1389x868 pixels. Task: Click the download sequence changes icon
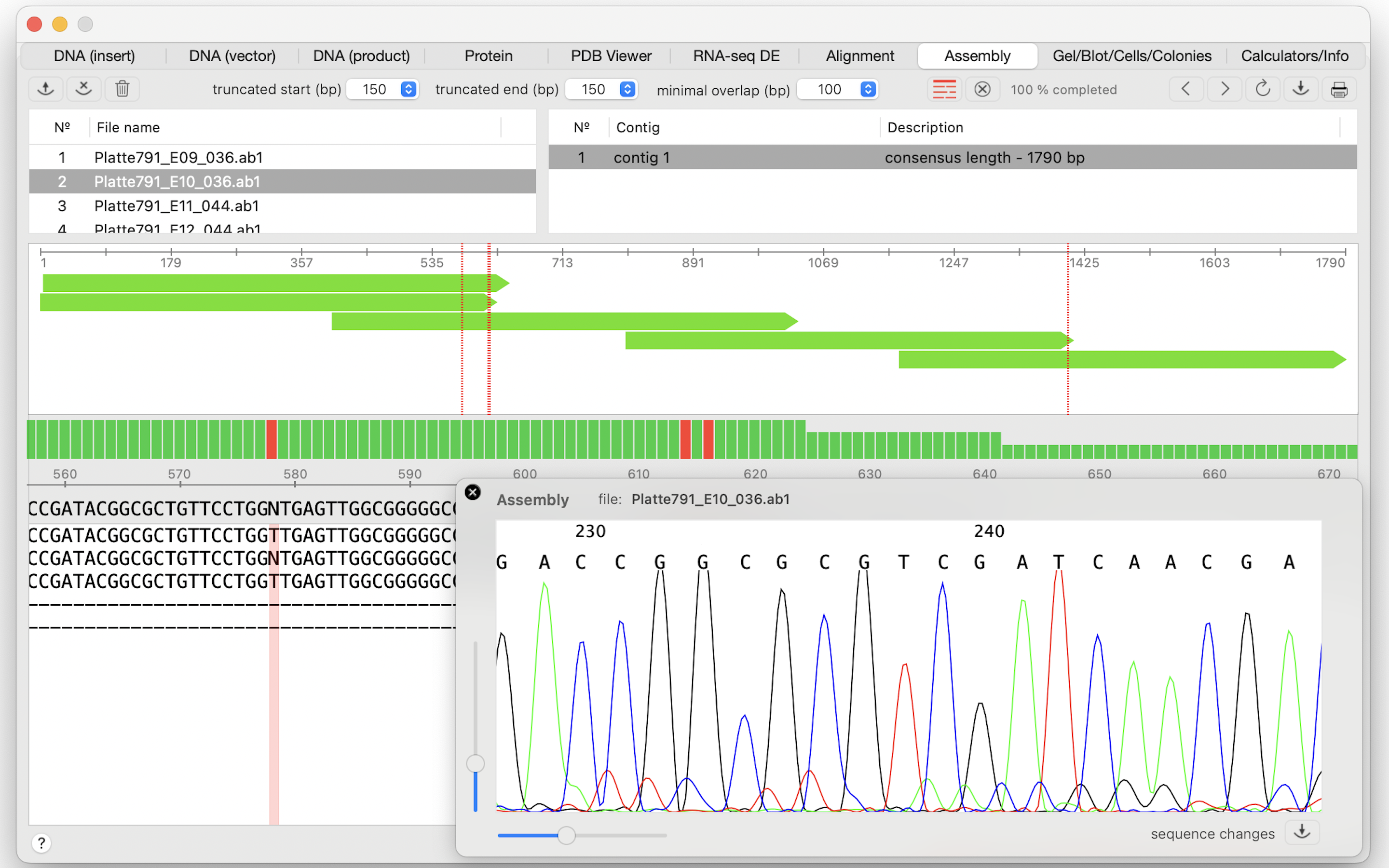click(1302, 832)
